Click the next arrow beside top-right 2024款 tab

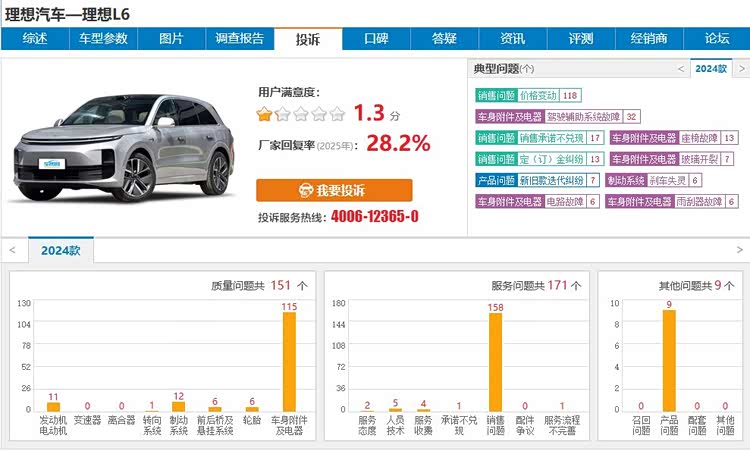[741, 68]
